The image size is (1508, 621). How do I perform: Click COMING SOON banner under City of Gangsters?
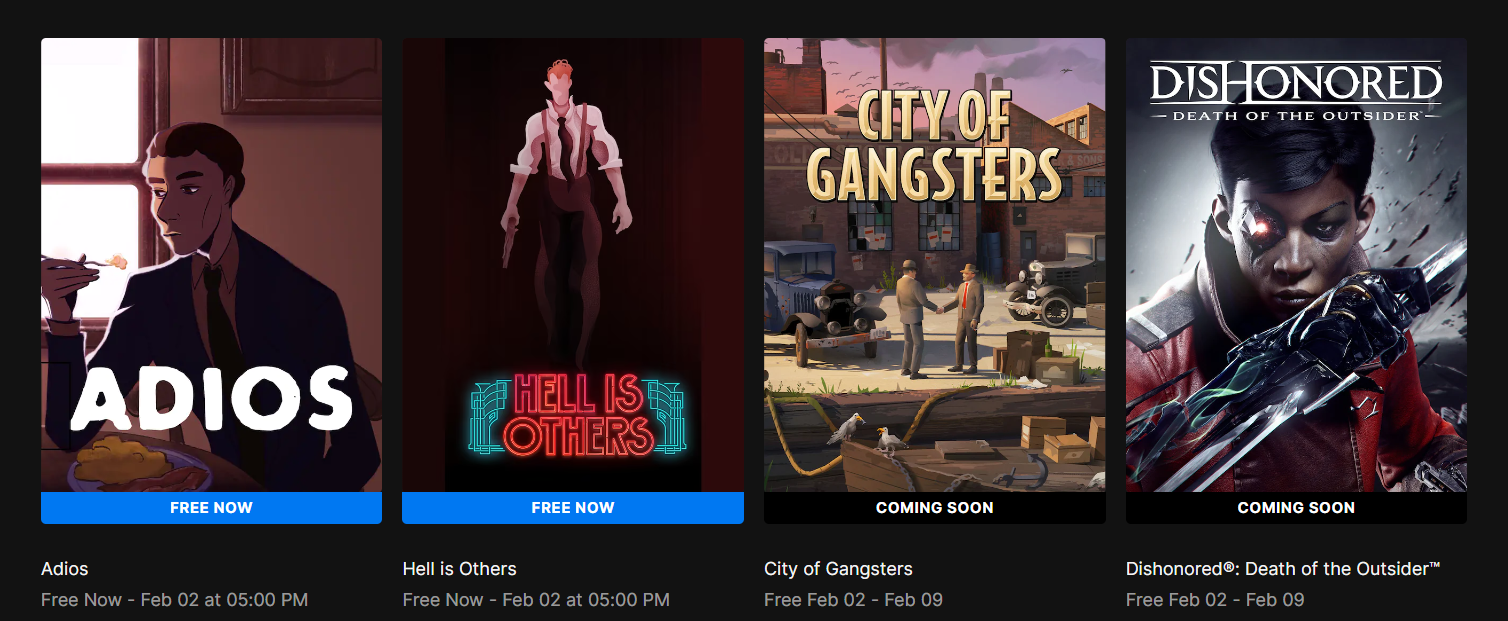click(935, 508)
